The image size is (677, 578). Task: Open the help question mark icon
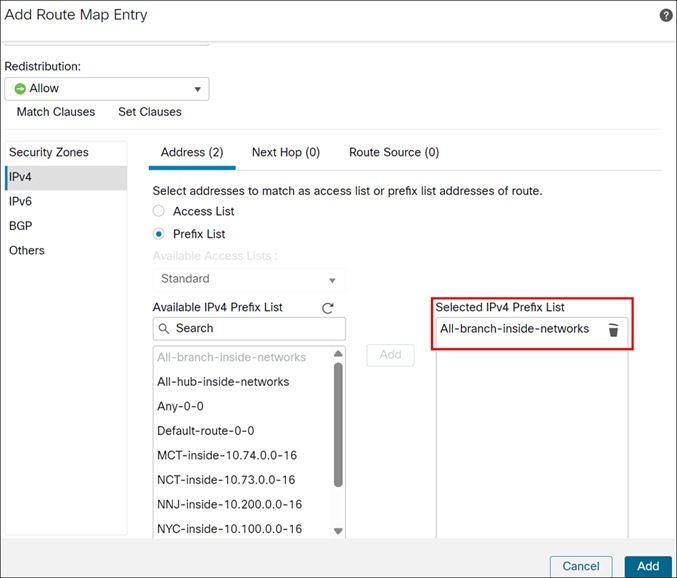(666, 16)
